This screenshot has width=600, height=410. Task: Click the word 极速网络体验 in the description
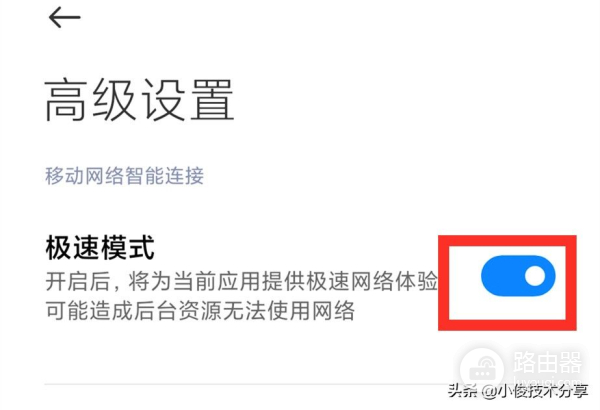pyautogui.click(x=371, y=281)
